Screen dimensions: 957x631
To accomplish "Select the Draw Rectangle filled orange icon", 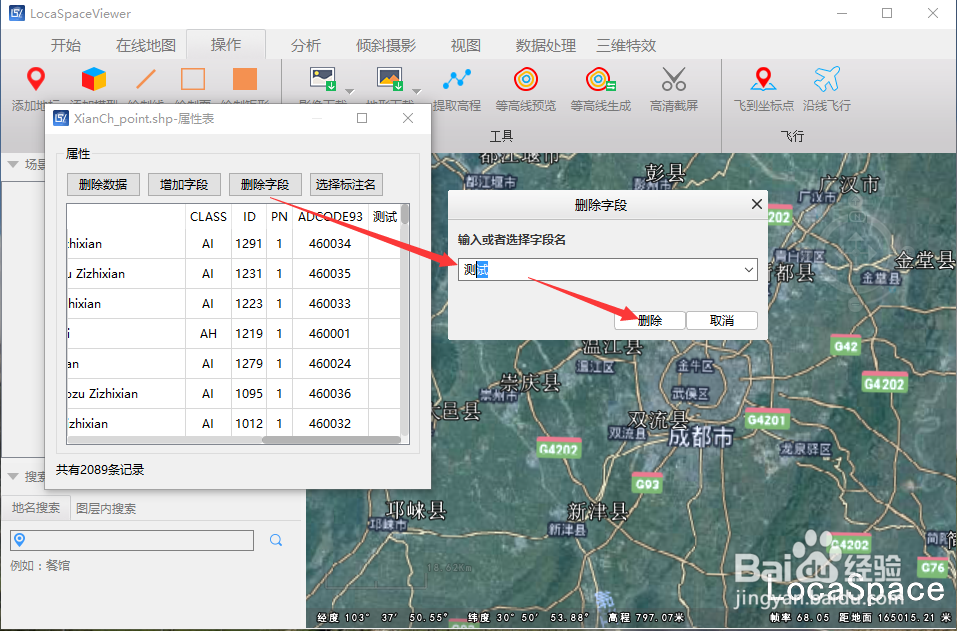I will pyautogui.click(x=245, y=79).
